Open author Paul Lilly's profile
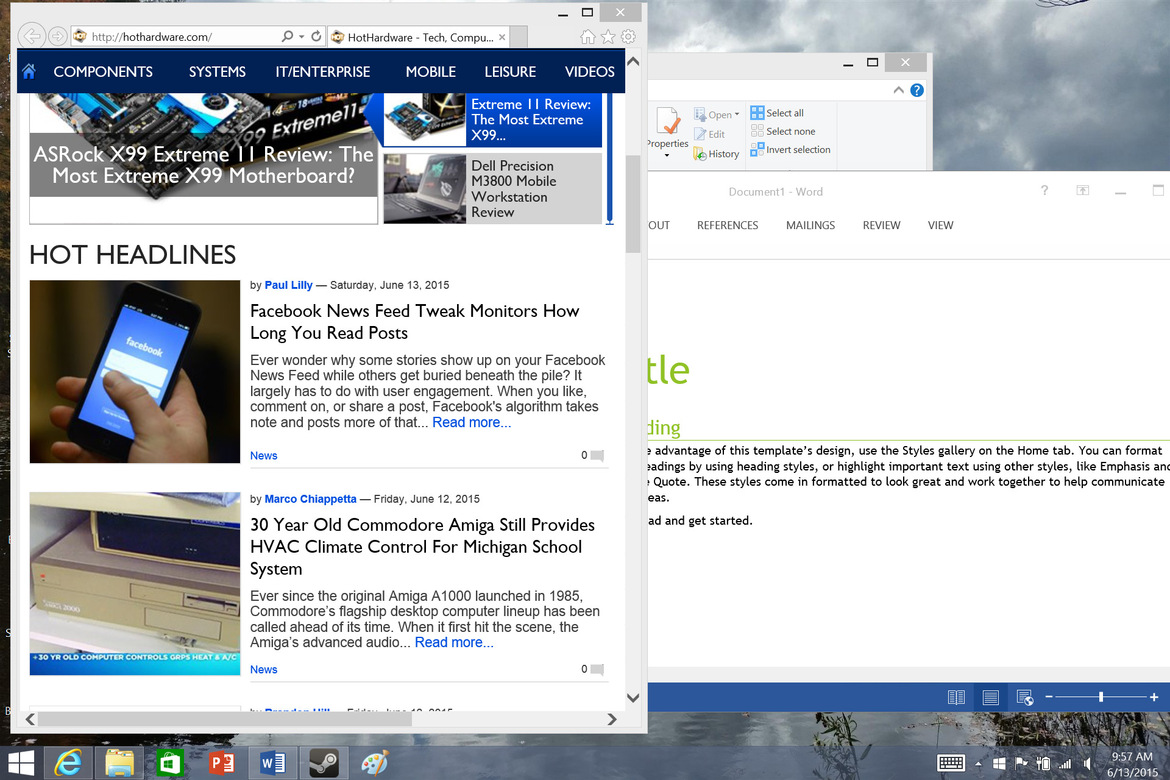The image size is (1170, 780). click(288, 285)
